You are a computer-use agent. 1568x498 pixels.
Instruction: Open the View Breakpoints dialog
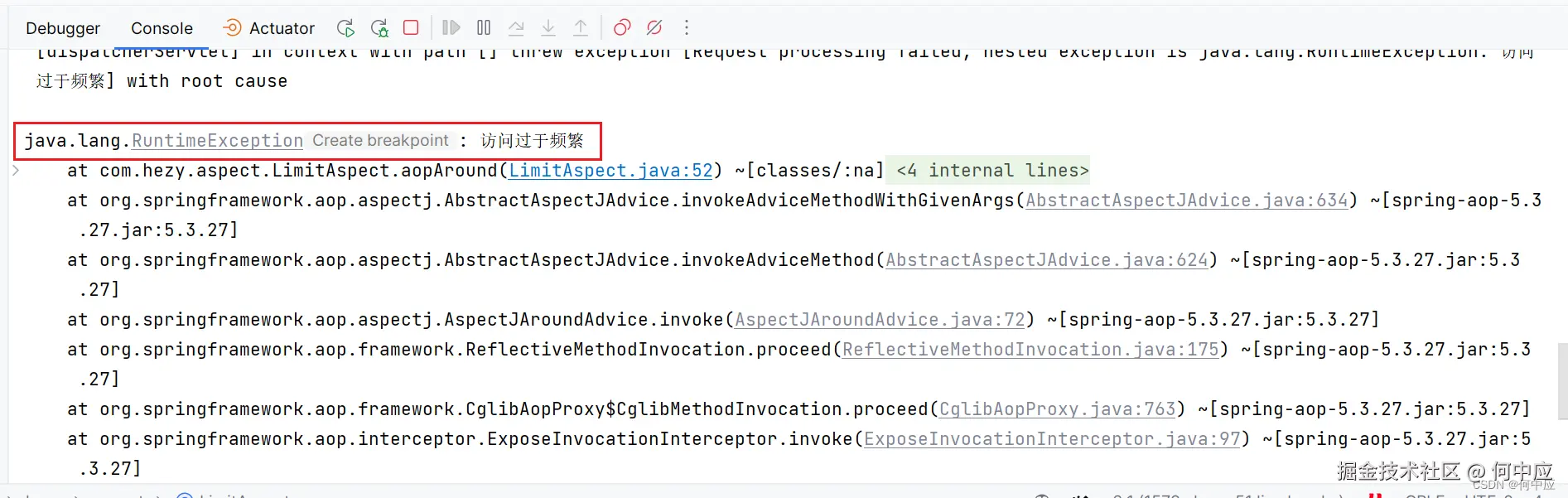point(622,28)
